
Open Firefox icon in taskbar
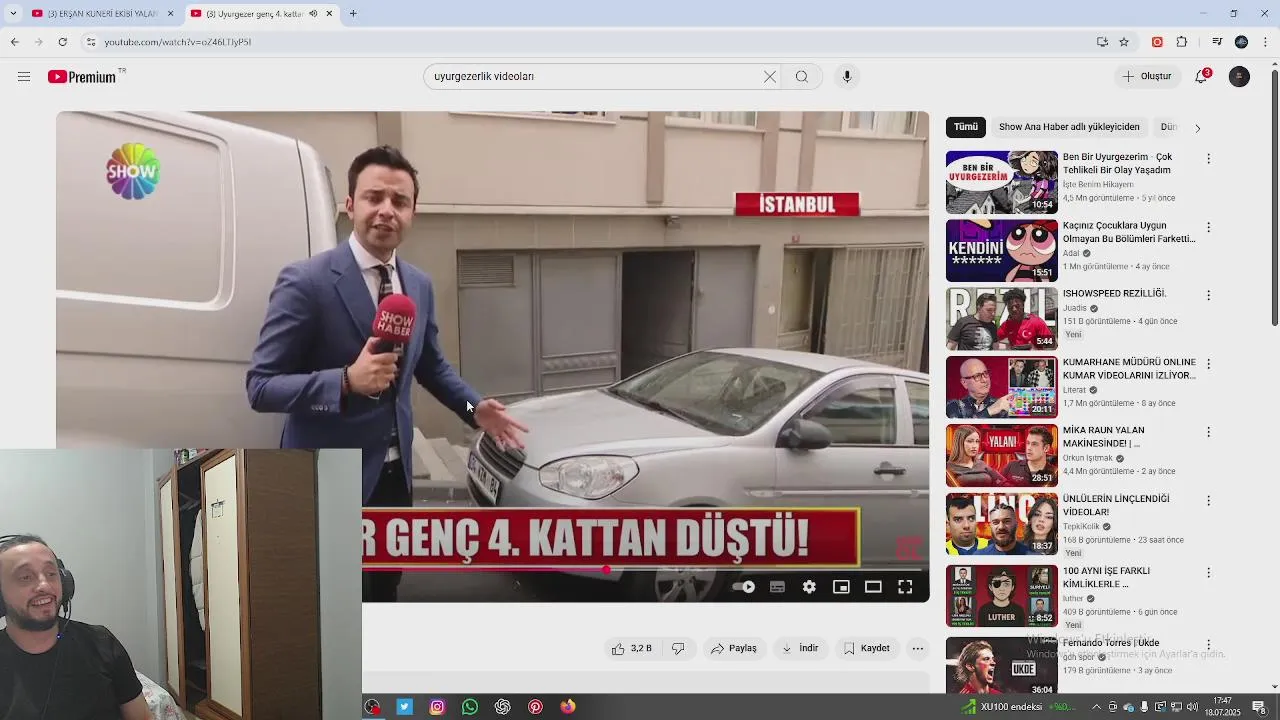(x=568, y=707)
